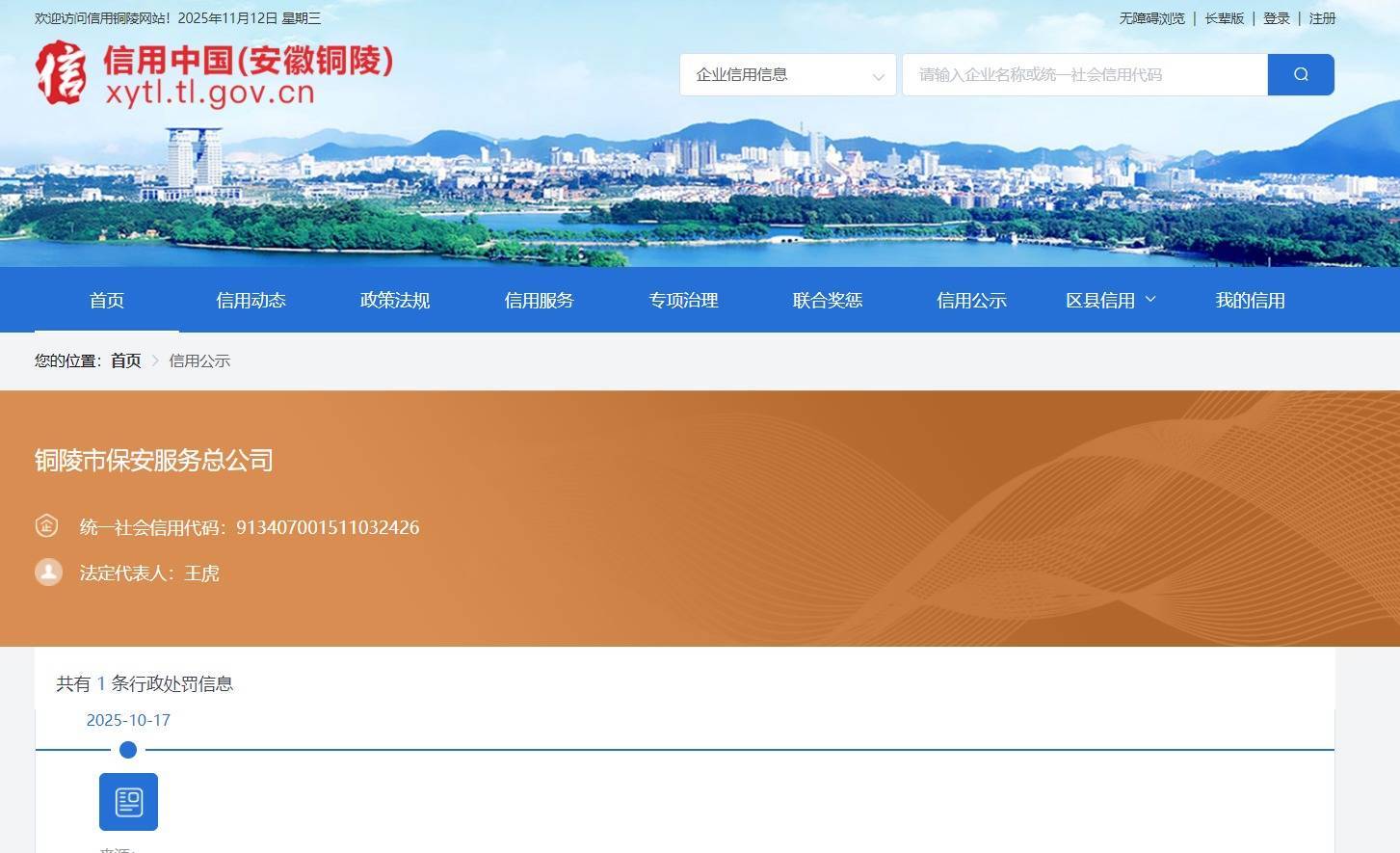Click the avatar icon next to 法定代表人
This screenshot has width=1400, height=853.
click(48, 572)
